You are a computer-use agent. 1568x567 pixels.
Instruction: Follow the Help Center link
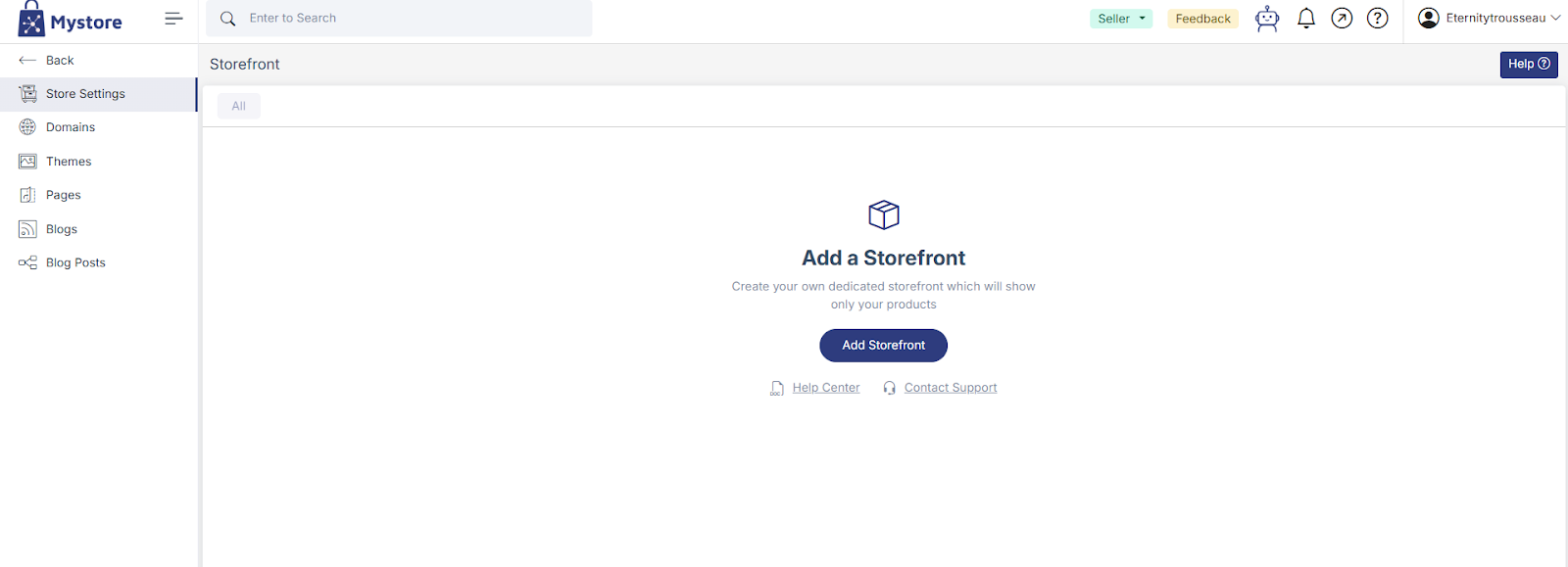point(825,388)
